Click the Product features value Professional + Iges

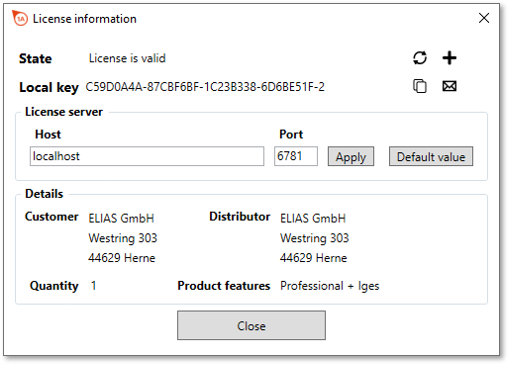click(x=330, y=286)
